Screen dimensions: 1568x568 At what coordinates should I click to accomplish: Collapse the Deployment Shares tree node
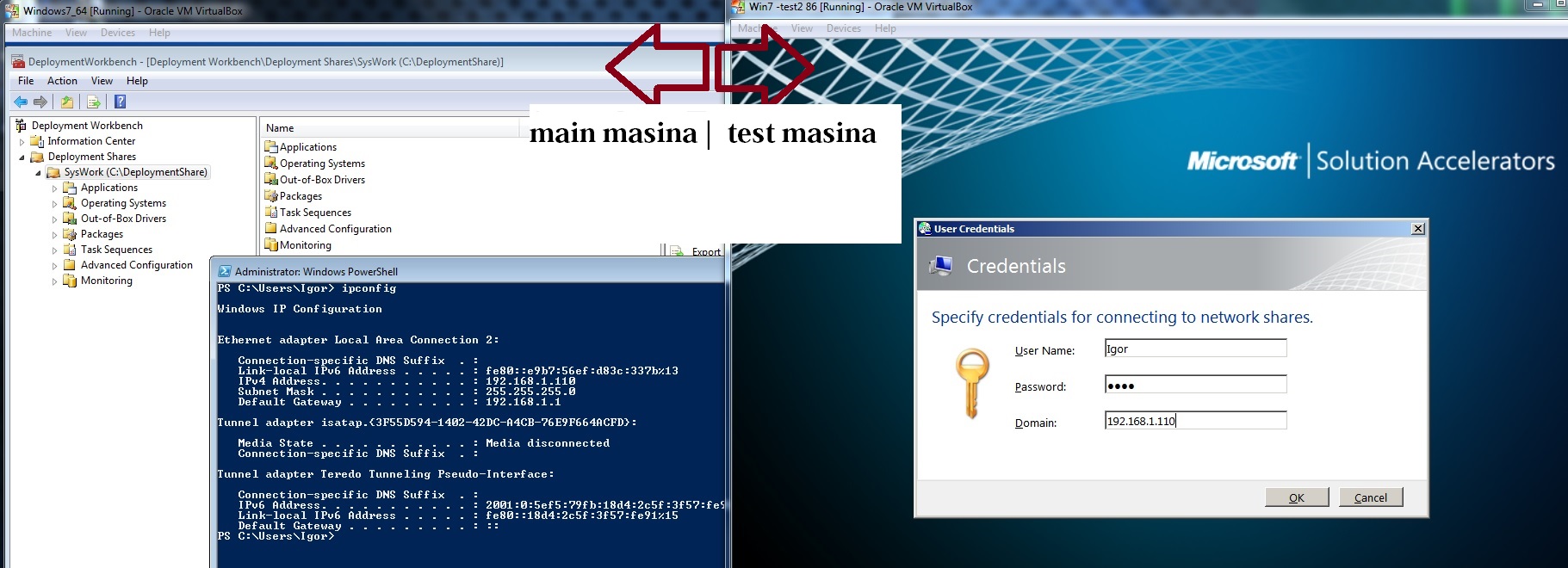pyautogui.click(x=22, y=157)
